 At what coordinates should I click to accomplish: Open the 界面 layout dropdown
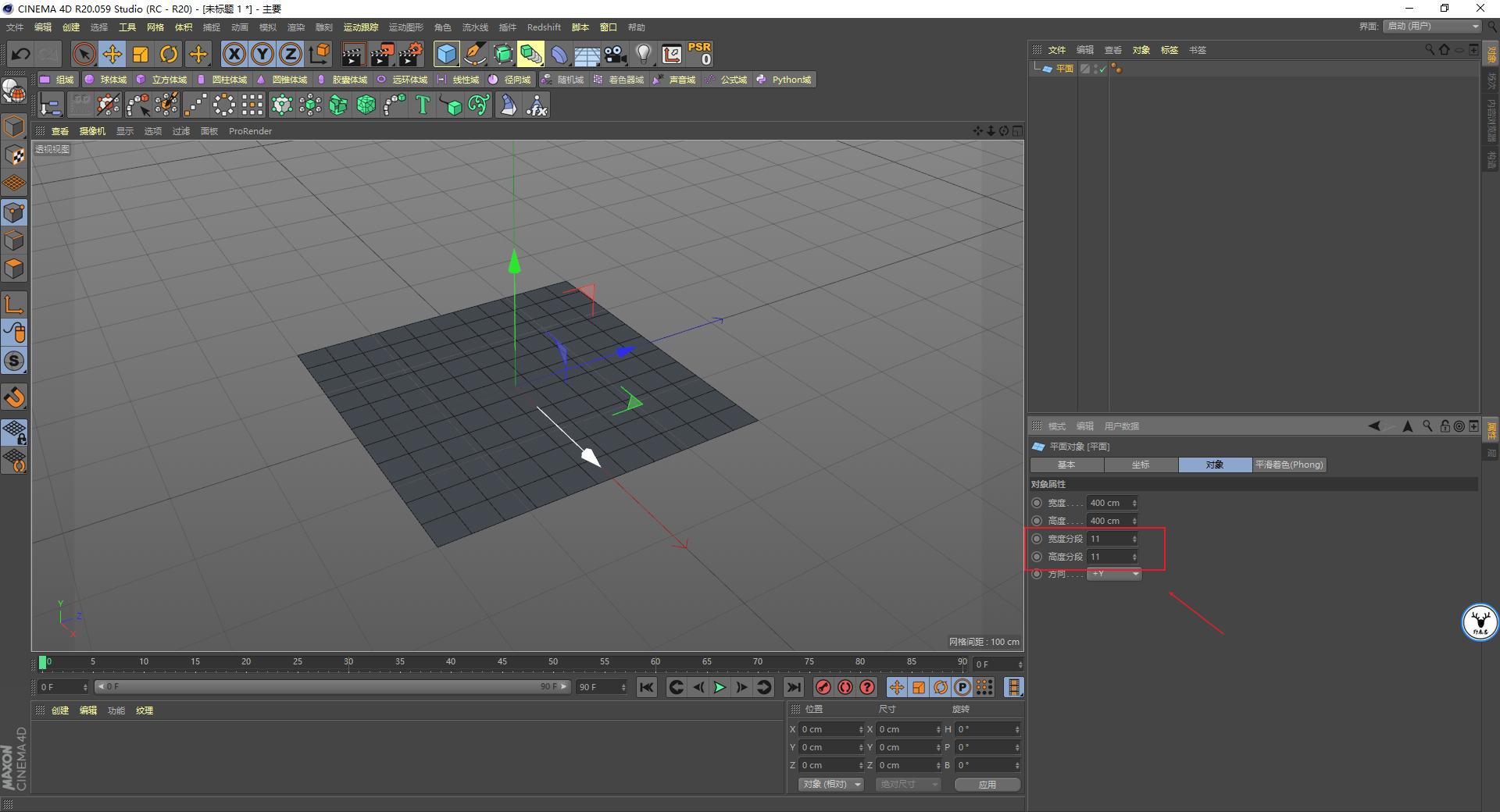pyautogui.click(x=1432, y=27)
